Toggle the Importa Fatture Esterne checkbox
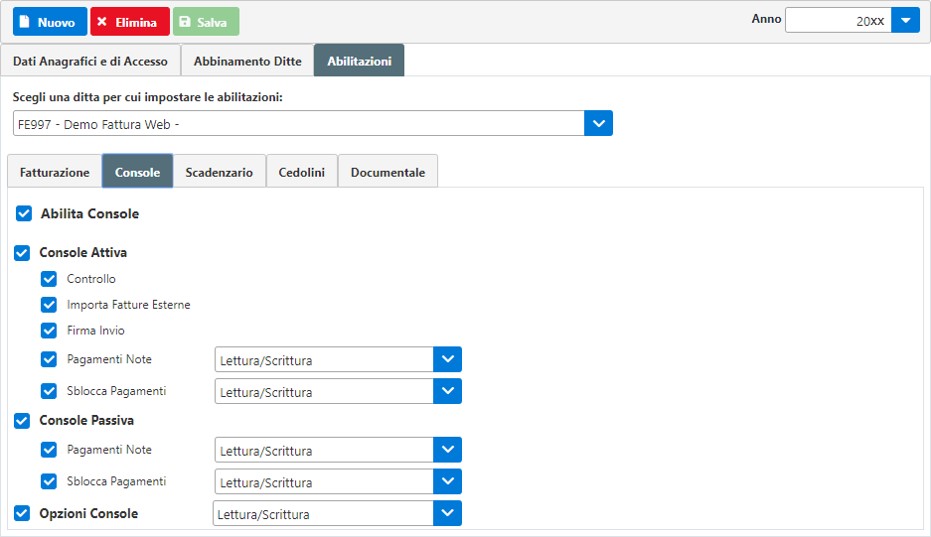This screenshot has height=537, width=931. tap(49, 305)
